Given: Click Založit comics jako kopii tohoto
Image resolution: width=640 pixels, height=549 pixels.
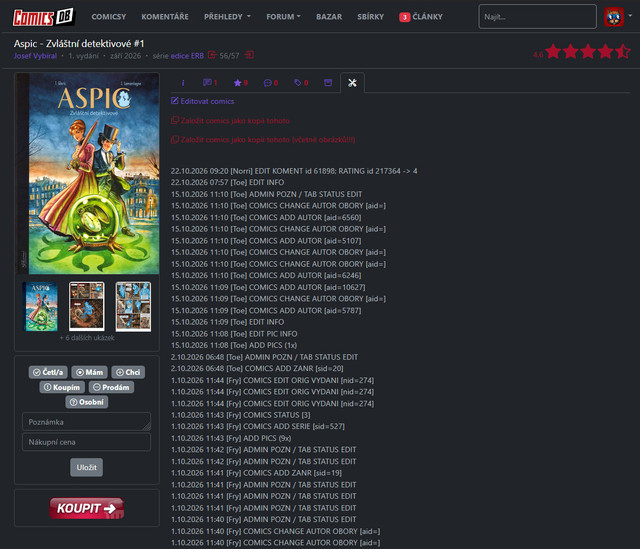Looking at the screenshot, I should pos(230,121).
